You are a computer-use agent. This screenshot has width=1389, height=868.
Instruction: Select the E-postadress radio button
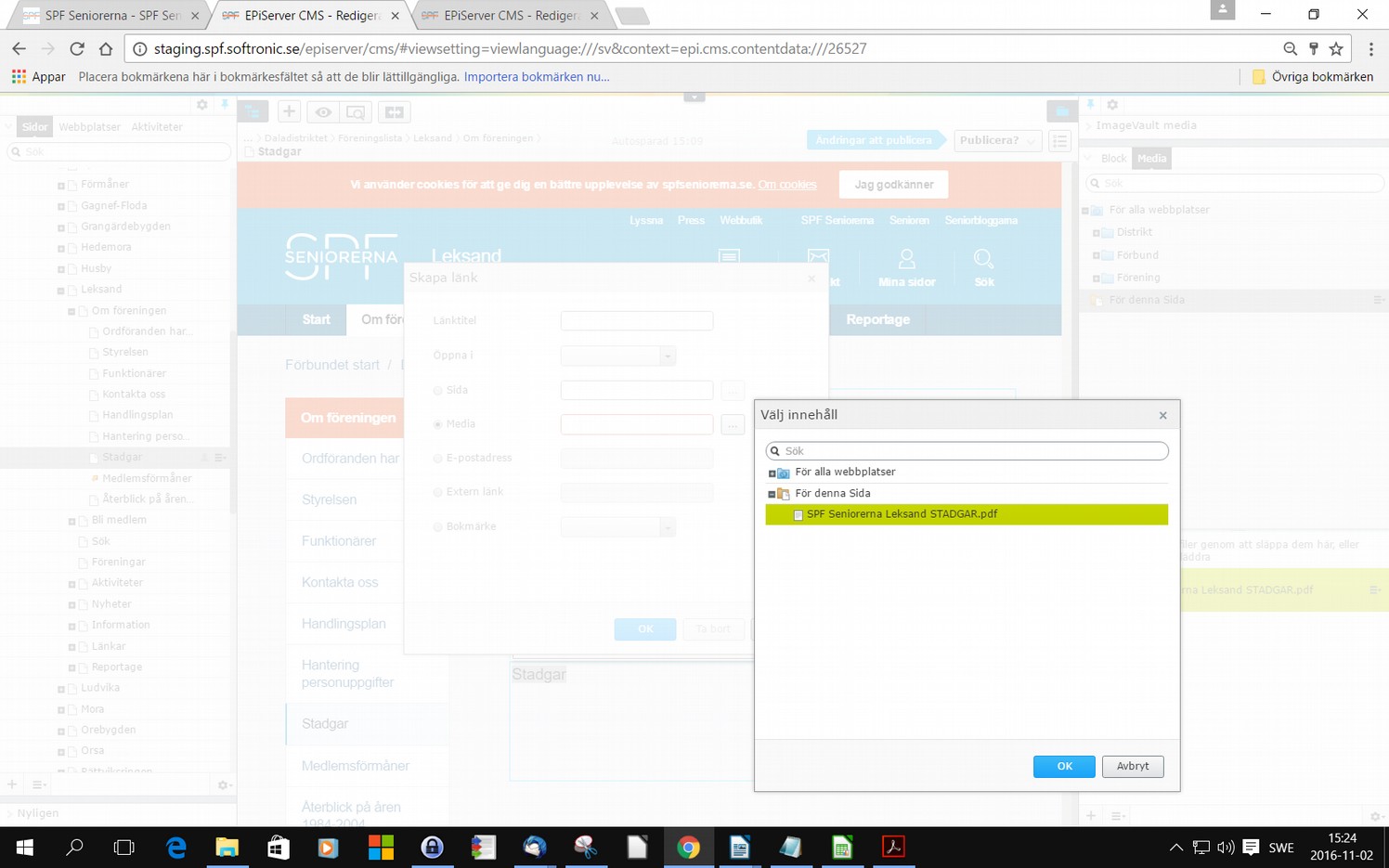point(437,459)
